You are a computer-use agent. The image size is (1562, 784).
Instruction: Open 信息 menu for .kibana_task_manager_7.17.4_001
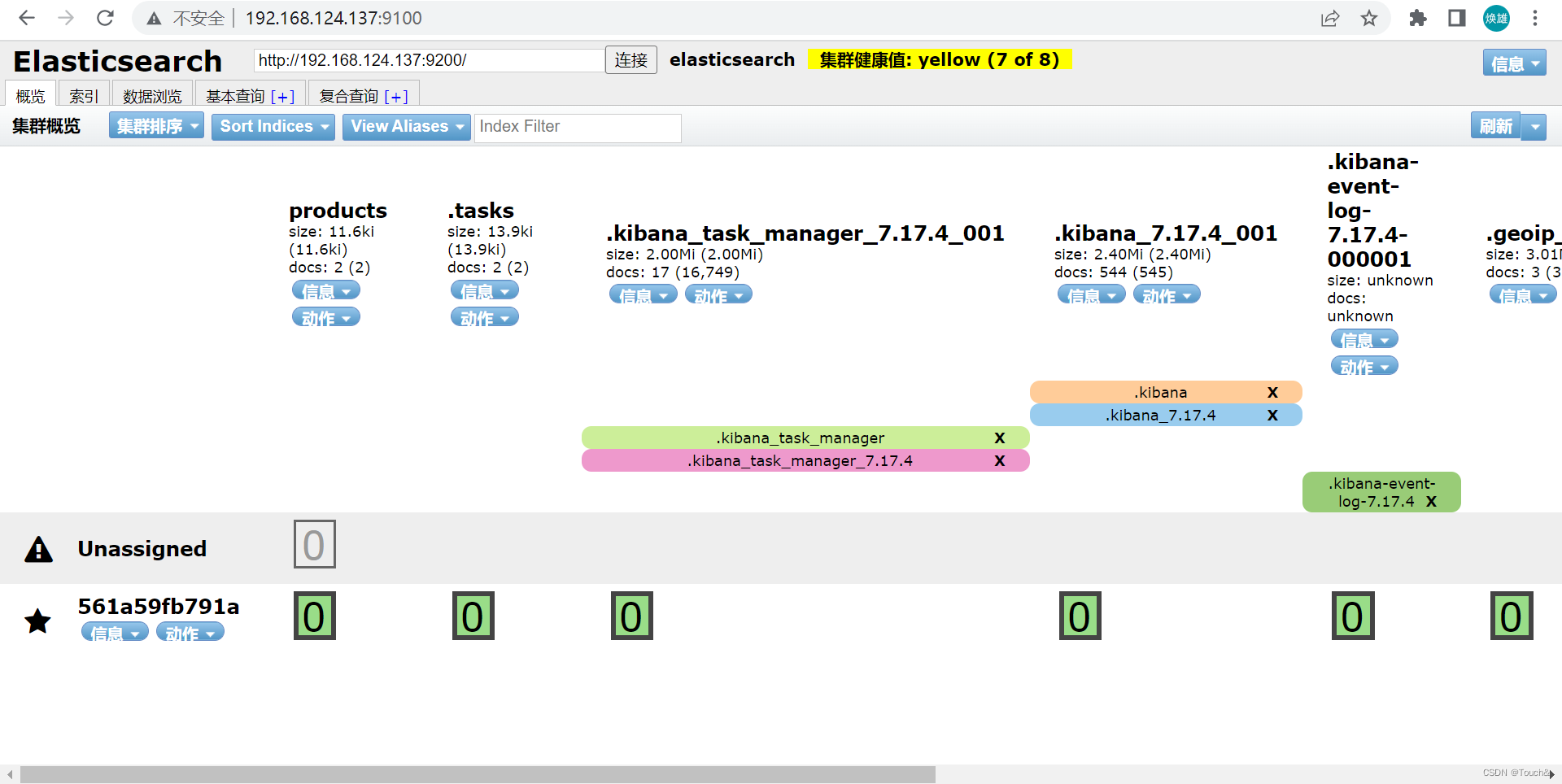643,294
